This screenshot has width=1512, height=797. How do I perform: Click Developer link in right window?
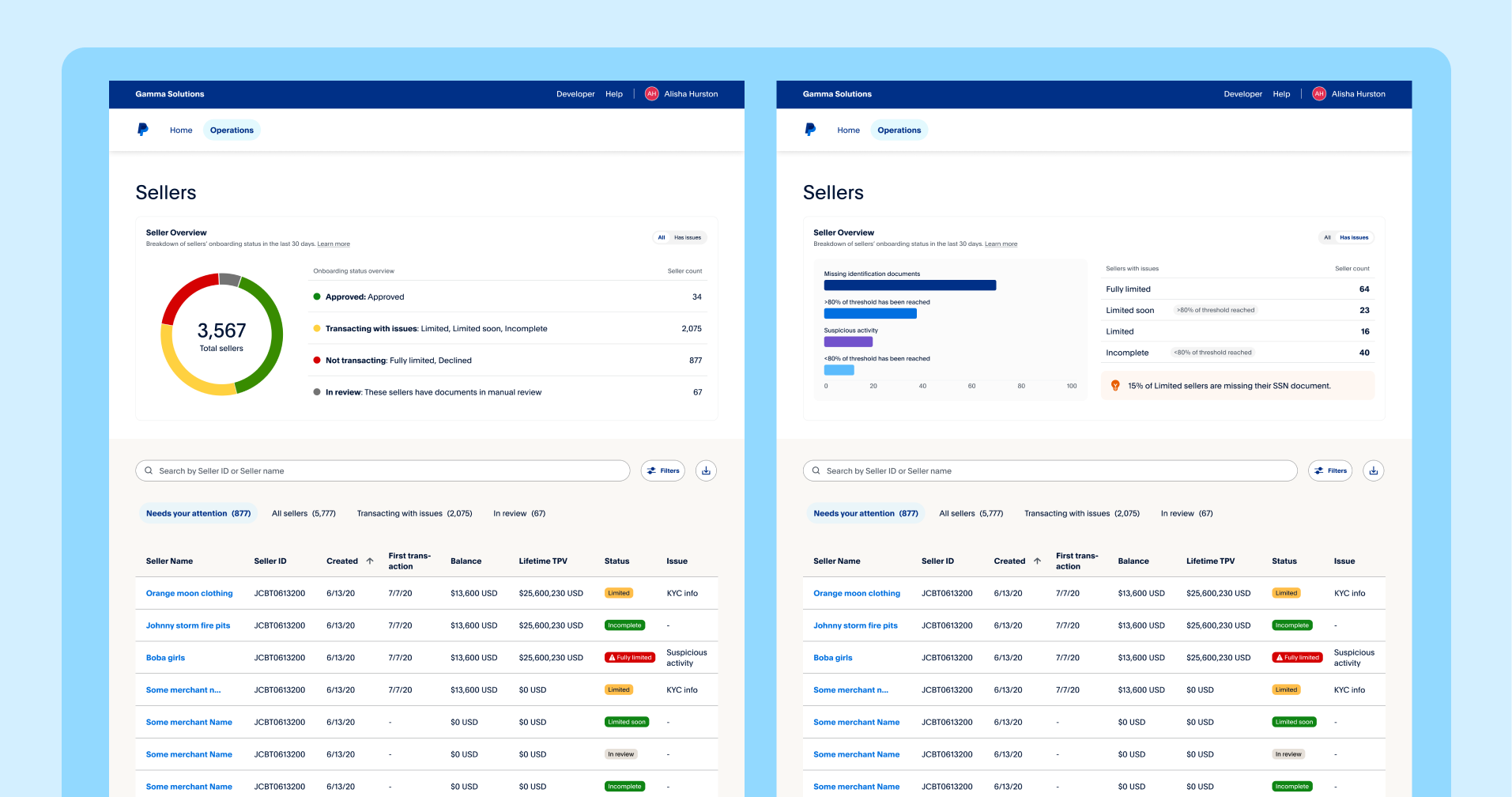pos(1243,93)
